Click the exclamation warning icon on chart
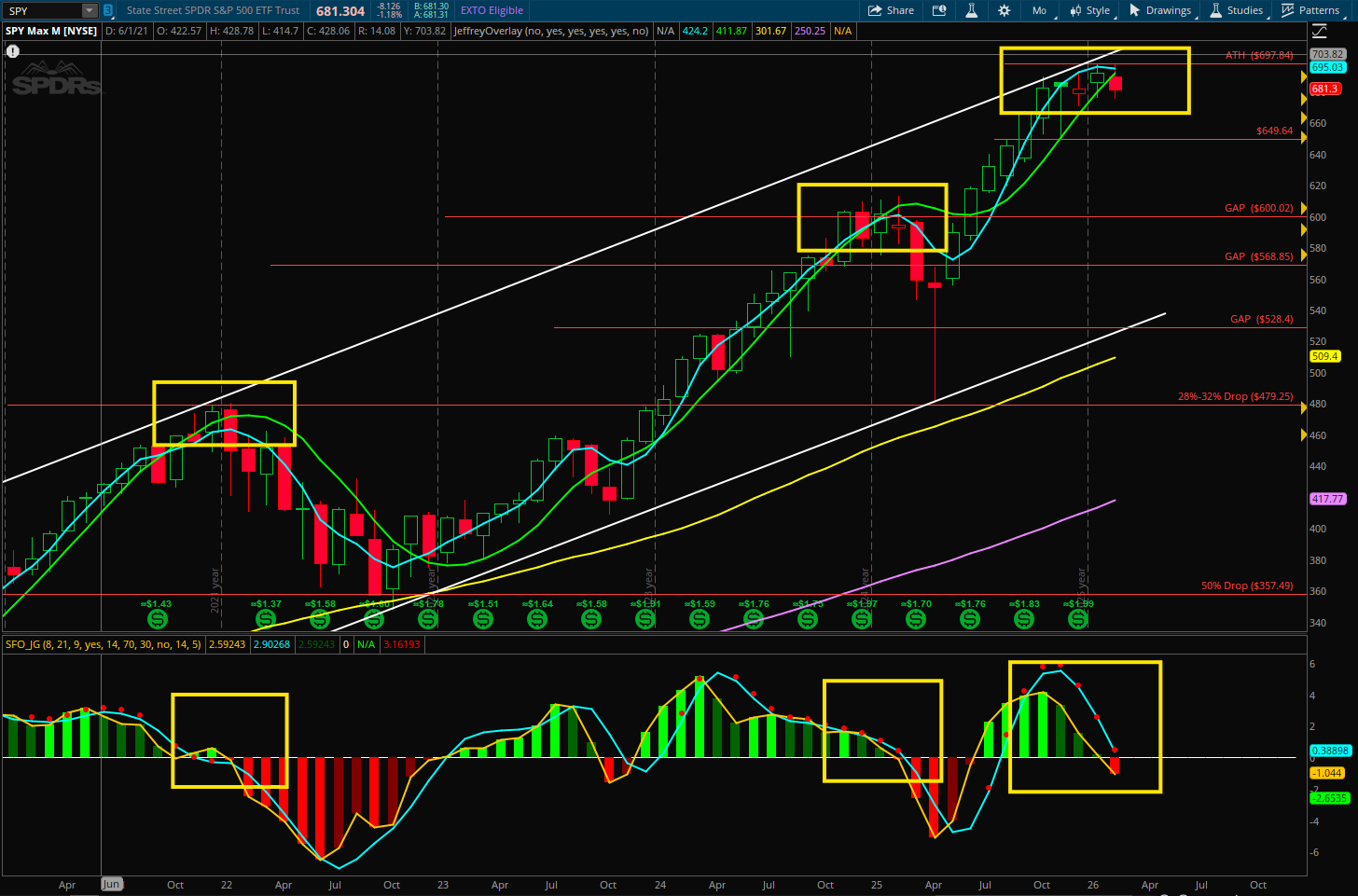This screenshot has width=1358, height=896. [x=12, y=51]
